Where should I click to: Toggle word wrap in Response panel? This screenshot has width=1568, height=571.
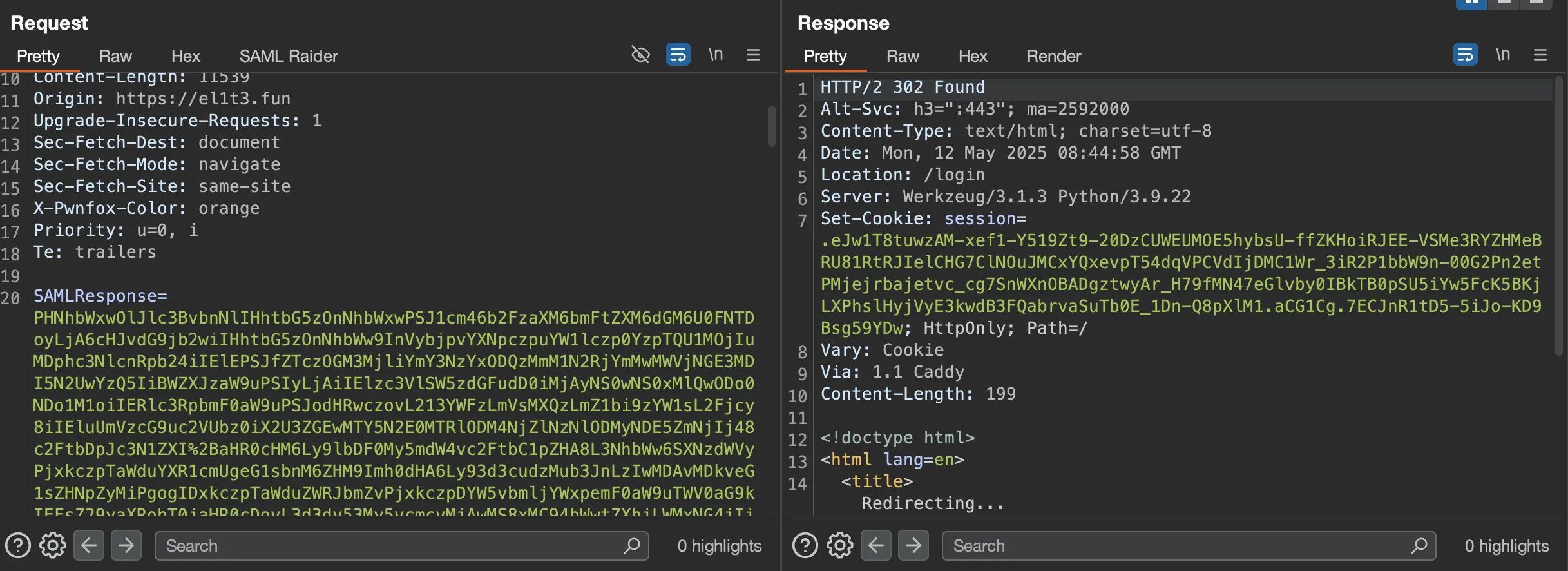pyautogui.click(x=1465, y=55)
